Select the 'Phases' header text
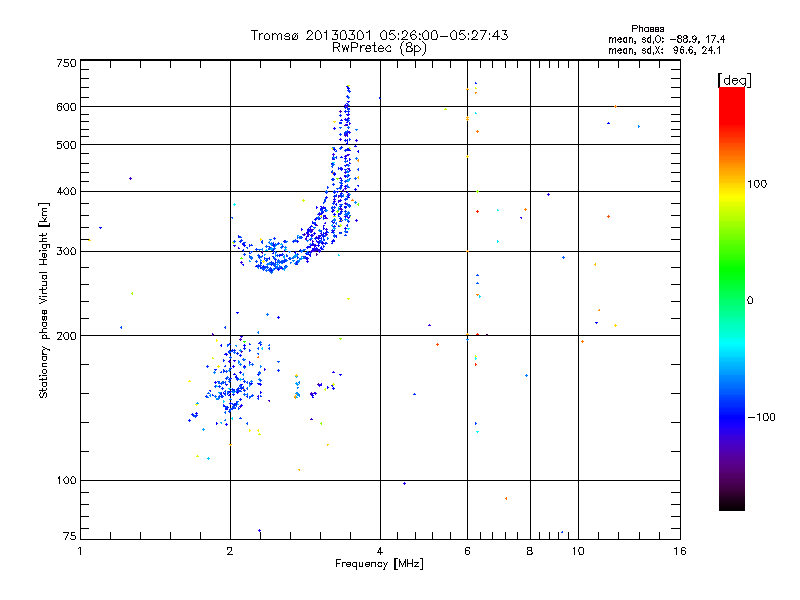 (x=647, y=29)
